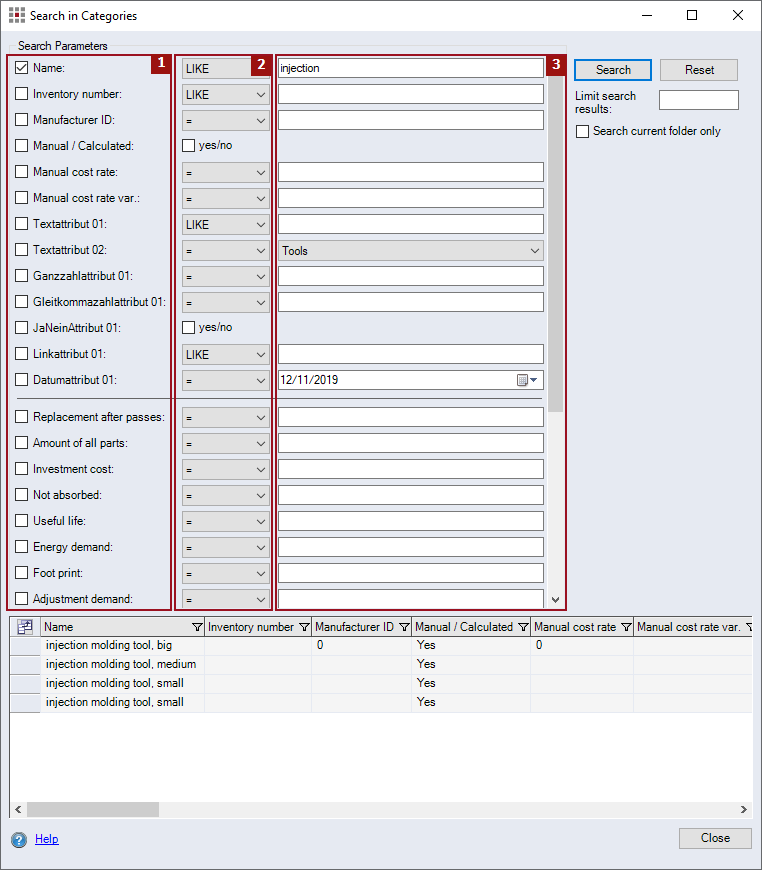Viewport: 762px width, 870px height.
Task: Open the calendar picker for Datumattribut 01
Action: pos(527,380)
